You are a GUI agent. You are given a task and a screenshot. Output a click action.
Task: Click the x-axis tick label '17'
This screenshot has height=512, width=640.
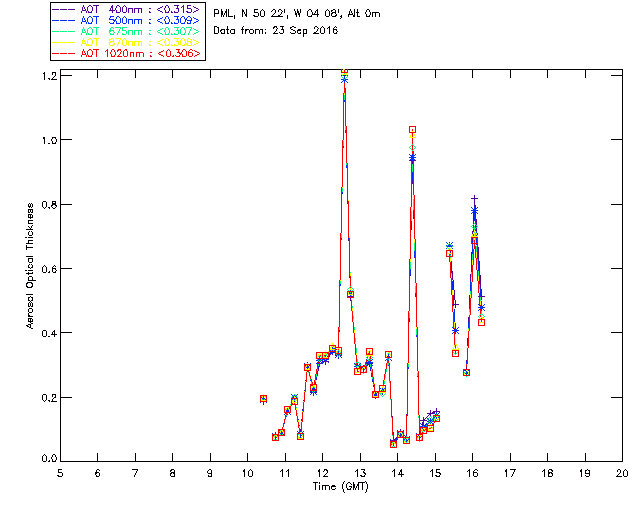pyautogui.click(x=510, y=473)
